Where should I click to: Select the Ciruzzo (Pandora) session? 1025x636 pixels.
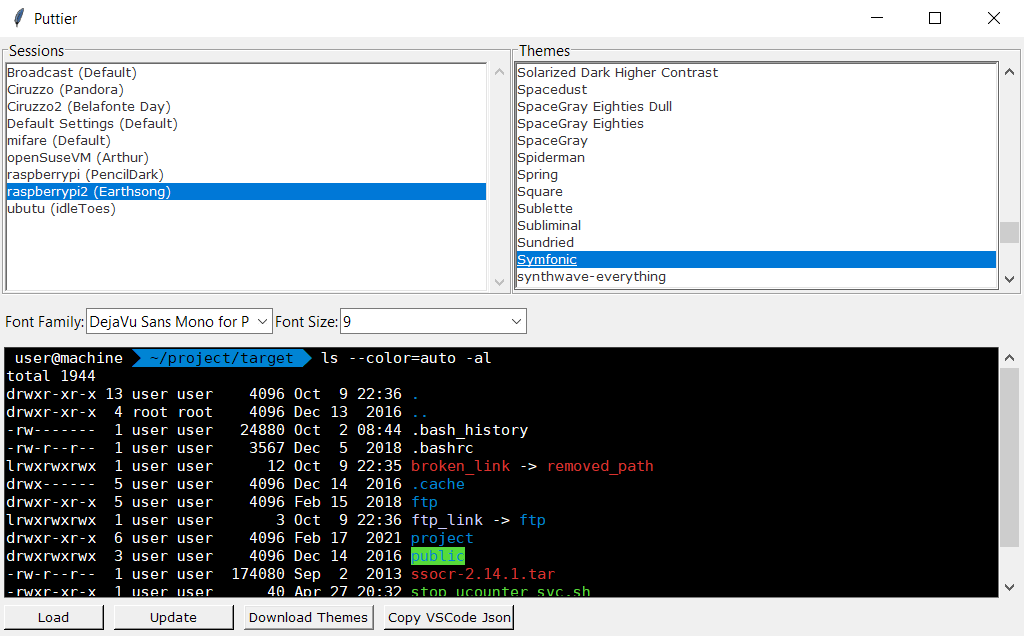[x=246, y=90]
